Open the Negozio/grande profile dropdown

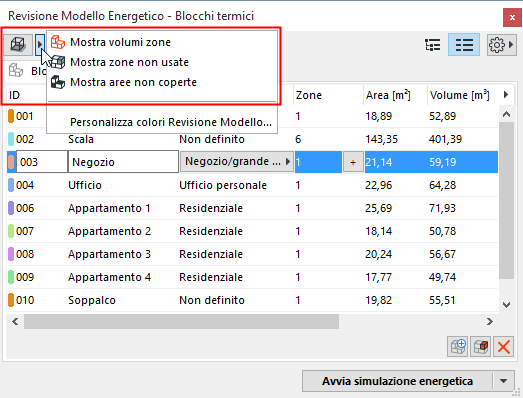coord(237,162)
